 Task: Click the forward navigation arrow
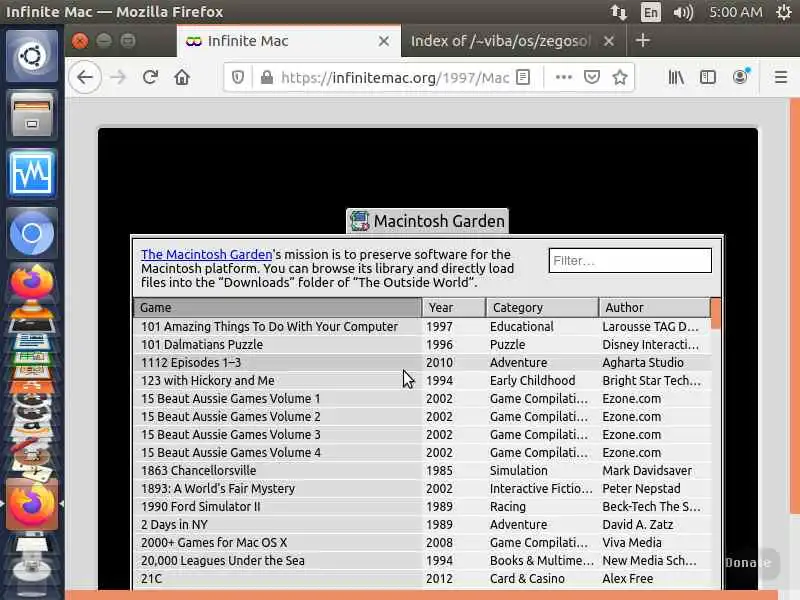click(x=118, y=78)
